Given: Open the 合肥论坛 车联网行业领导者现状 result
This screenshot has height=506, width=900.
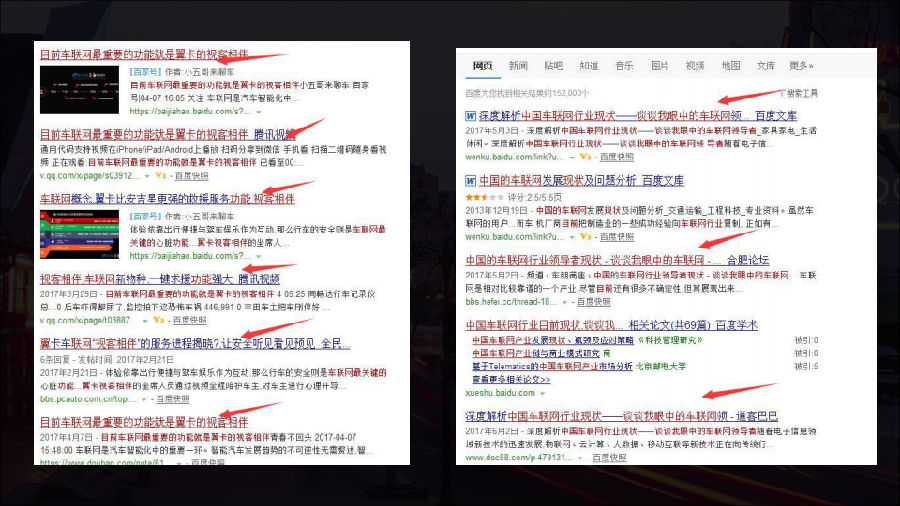Looking at the screenshot, I should (617, 260).
